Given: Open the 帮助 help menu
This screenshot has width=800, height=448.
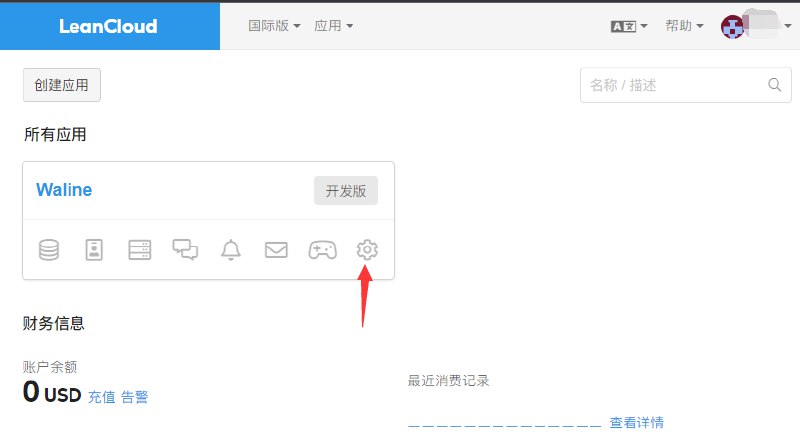Looking at the screenshot, I should [x=684, y=26].
